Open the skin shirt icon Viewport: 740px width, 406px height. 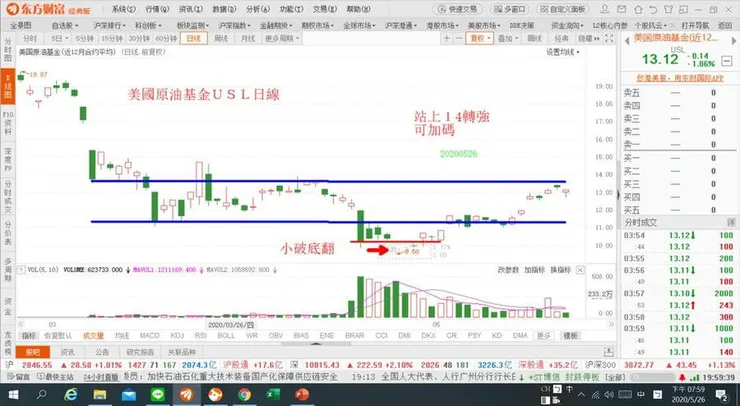(x=668, y=9)
